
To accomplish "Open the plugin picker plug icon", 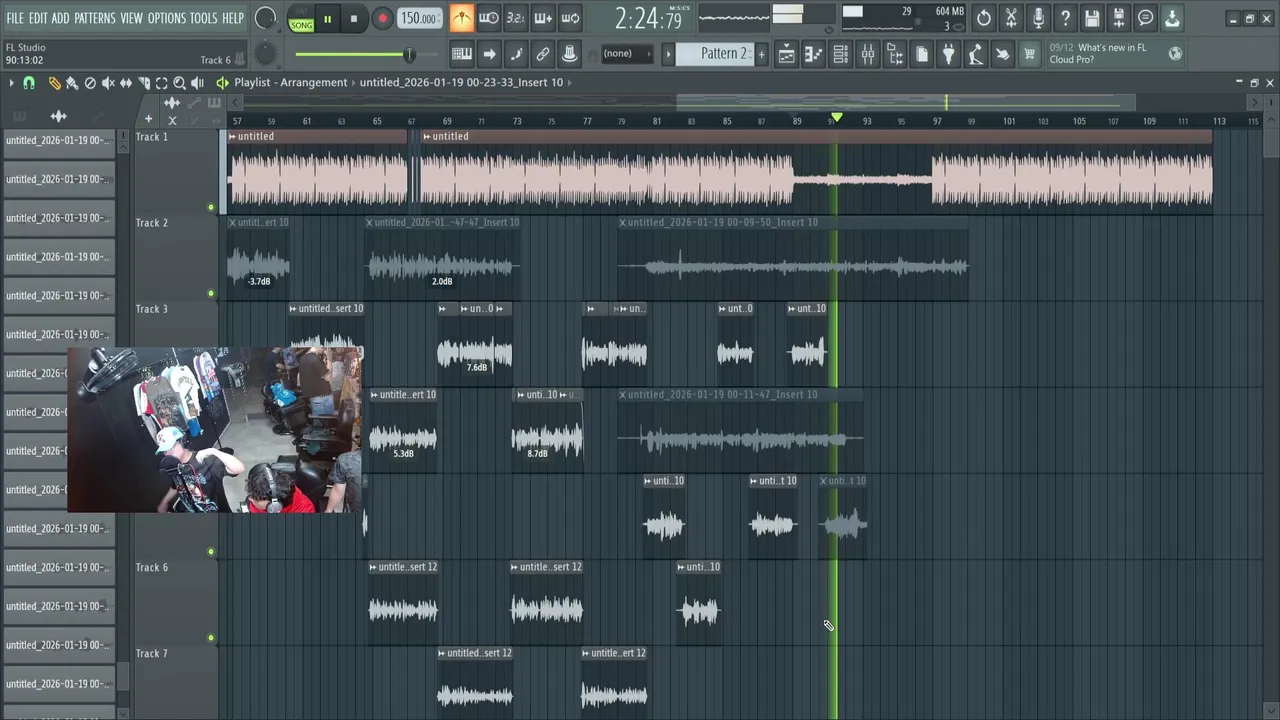I will tap(949, 55).
